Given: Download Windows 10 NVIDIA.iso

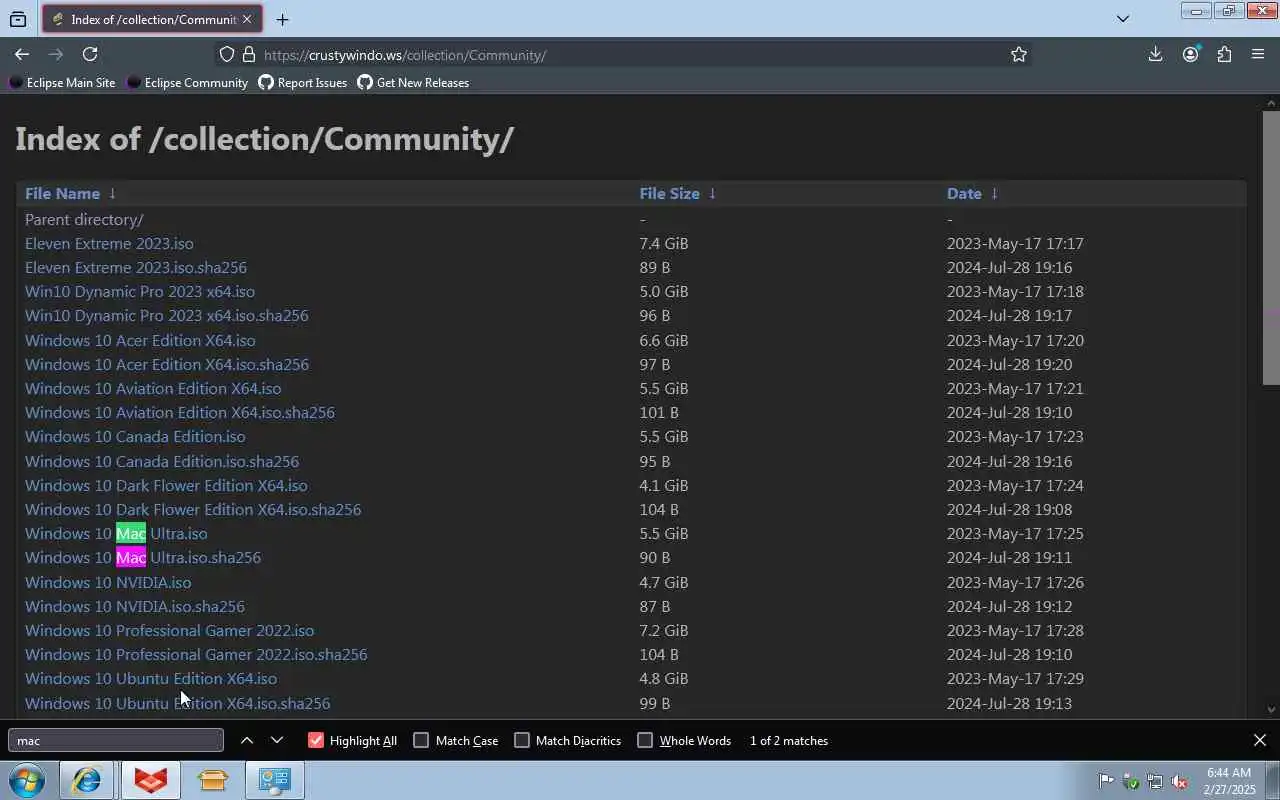Looking at the screenshot, I should click(108, 582).
